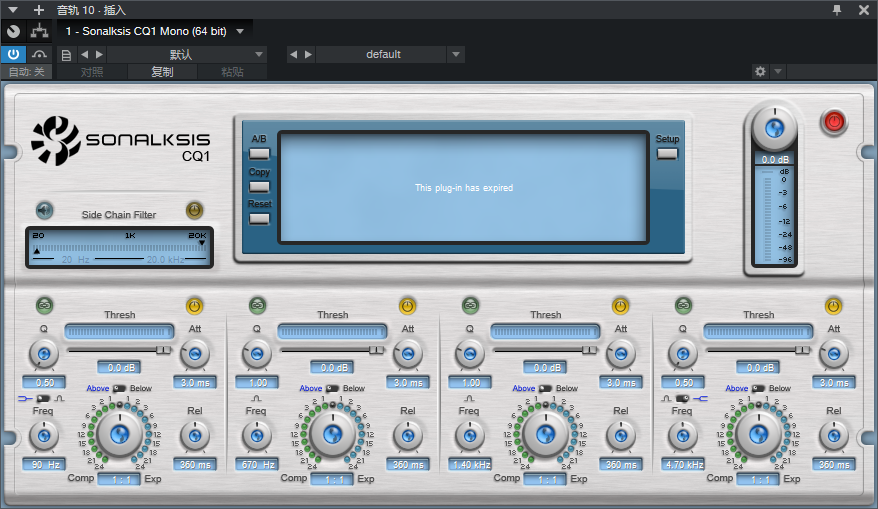This screenshot has width=878, height=509.
Task: Click band 4 Rel knob
Action: [834, 436]
